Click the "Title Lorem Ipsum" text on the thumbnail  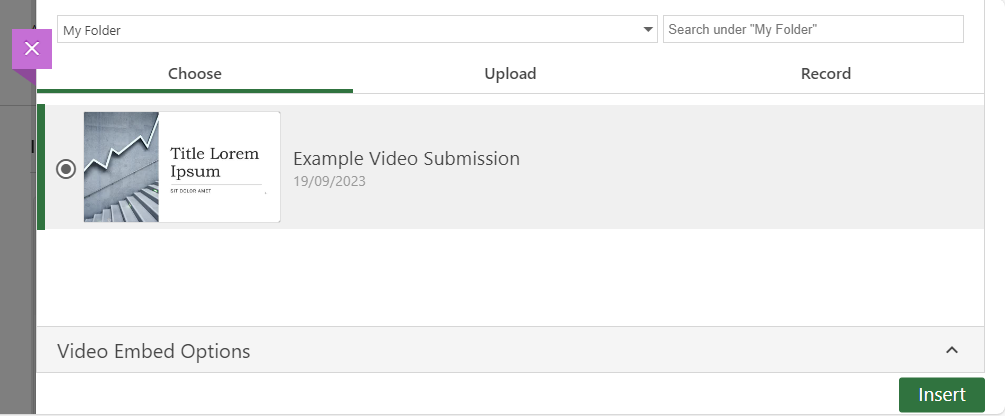215,162
